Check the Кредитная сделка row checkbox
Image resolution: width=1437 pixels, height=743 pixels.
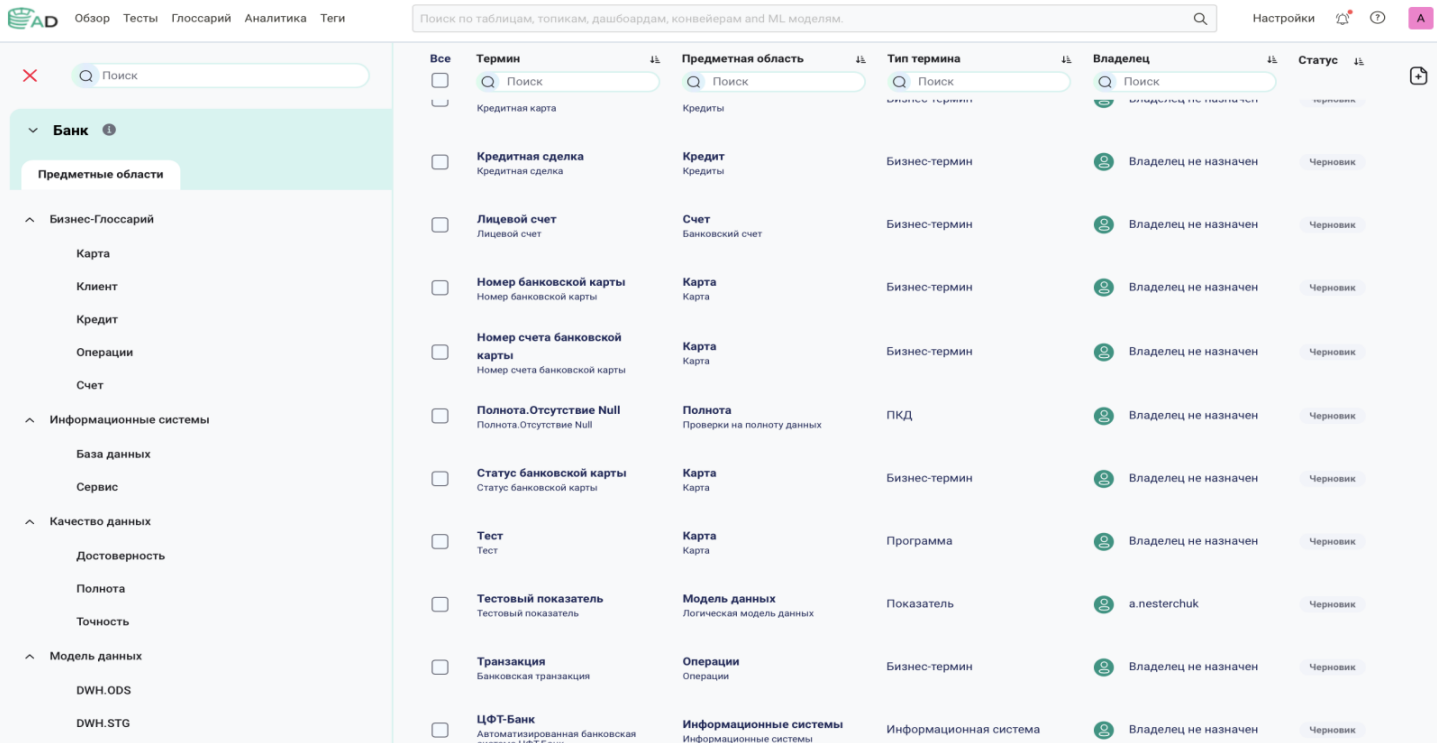point(440,162)
